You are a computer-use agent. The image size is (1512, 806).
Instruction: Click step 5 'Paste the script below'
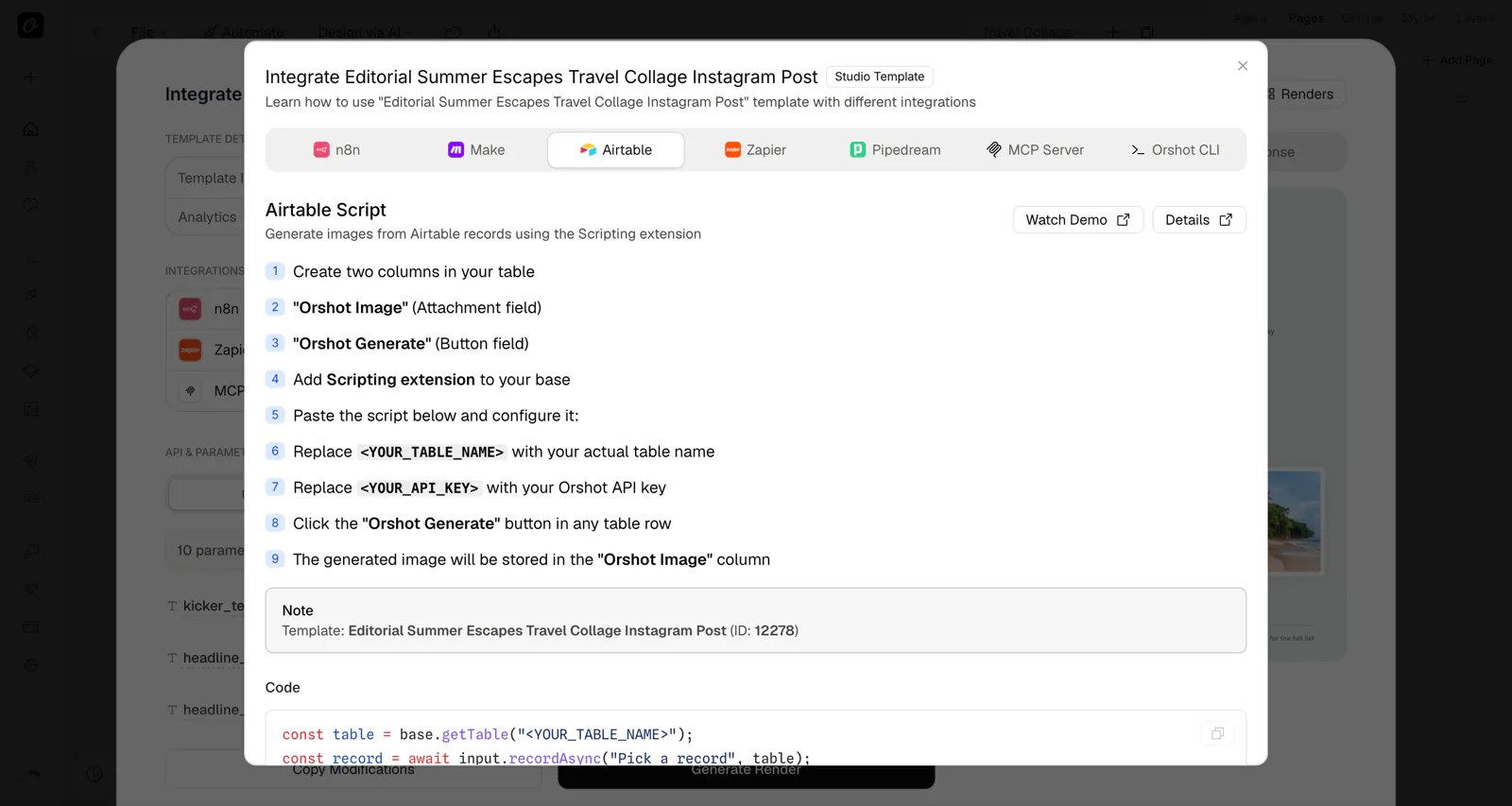(436, 416)
